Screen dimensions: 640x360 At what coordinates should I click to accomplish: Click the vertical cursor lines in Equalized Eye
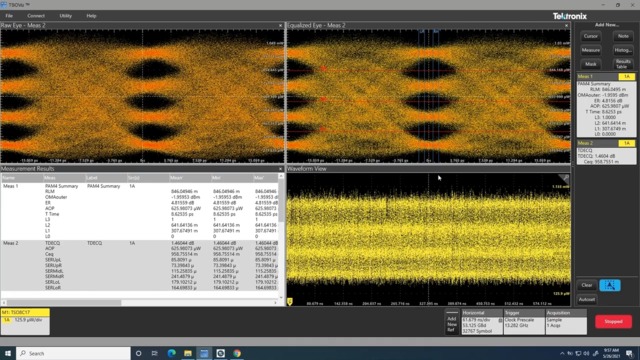(x=429, y=96)
